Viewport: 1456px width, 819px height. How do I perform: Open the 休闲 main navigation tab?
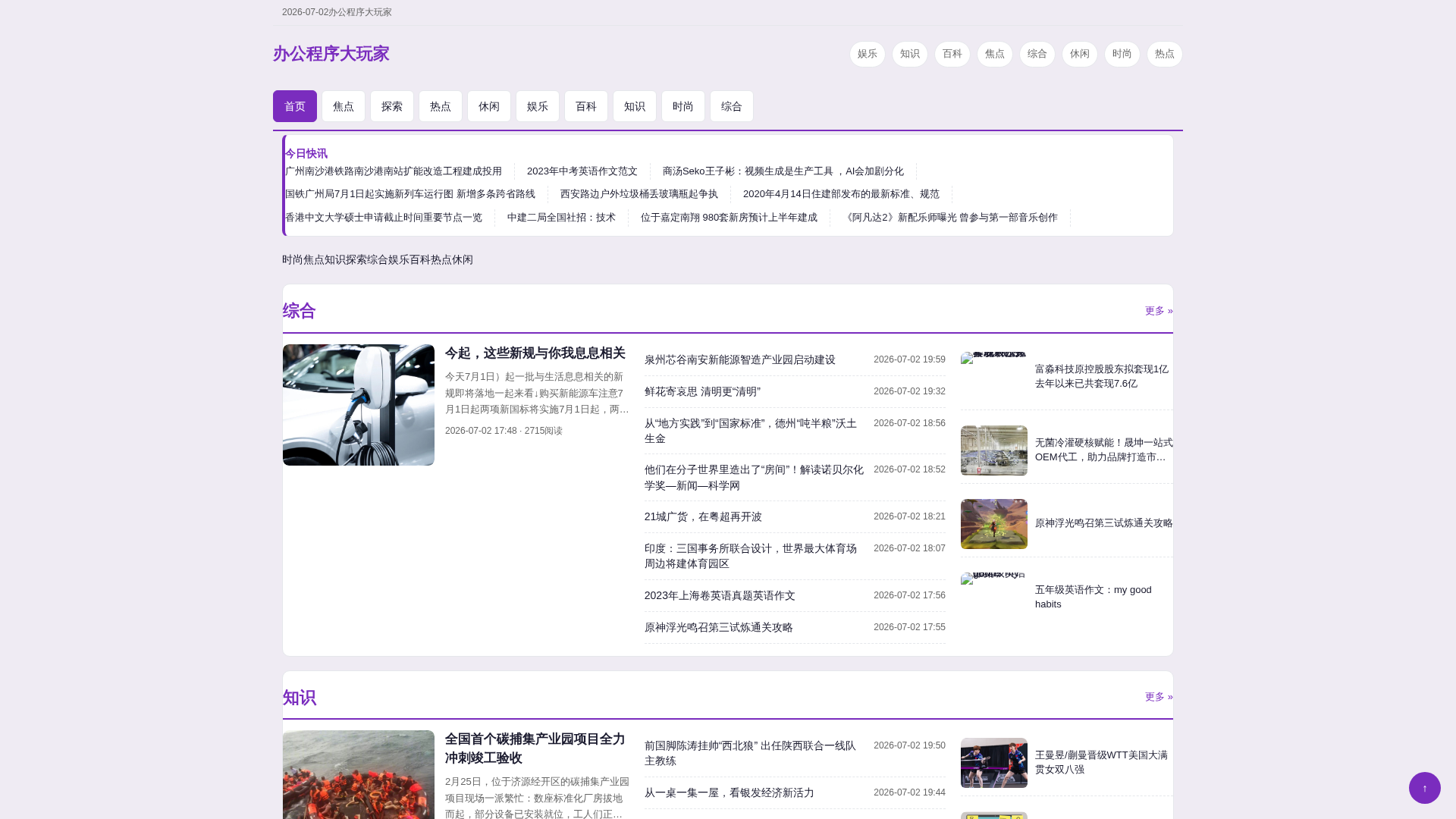pos(489,106)
